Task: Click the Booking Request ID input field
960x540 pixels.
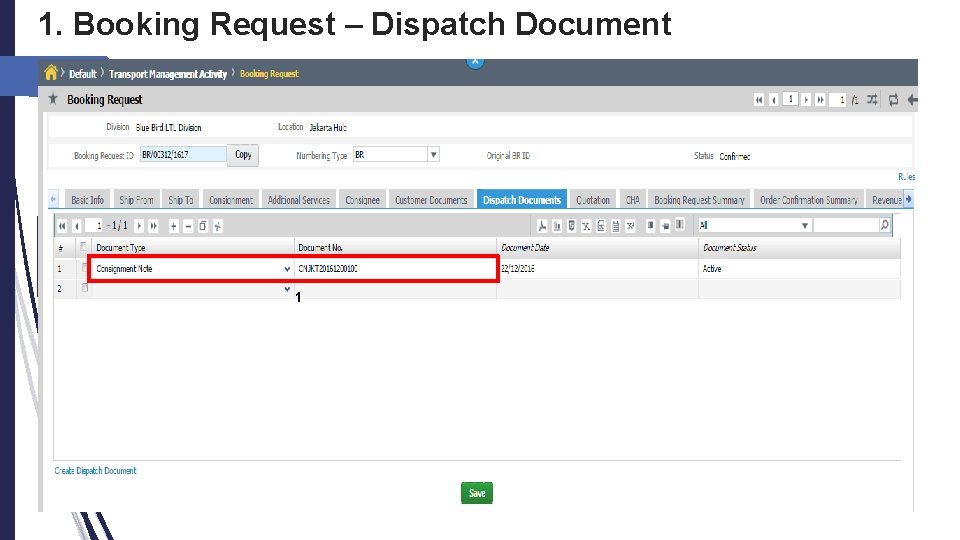Action: [183, 154]
